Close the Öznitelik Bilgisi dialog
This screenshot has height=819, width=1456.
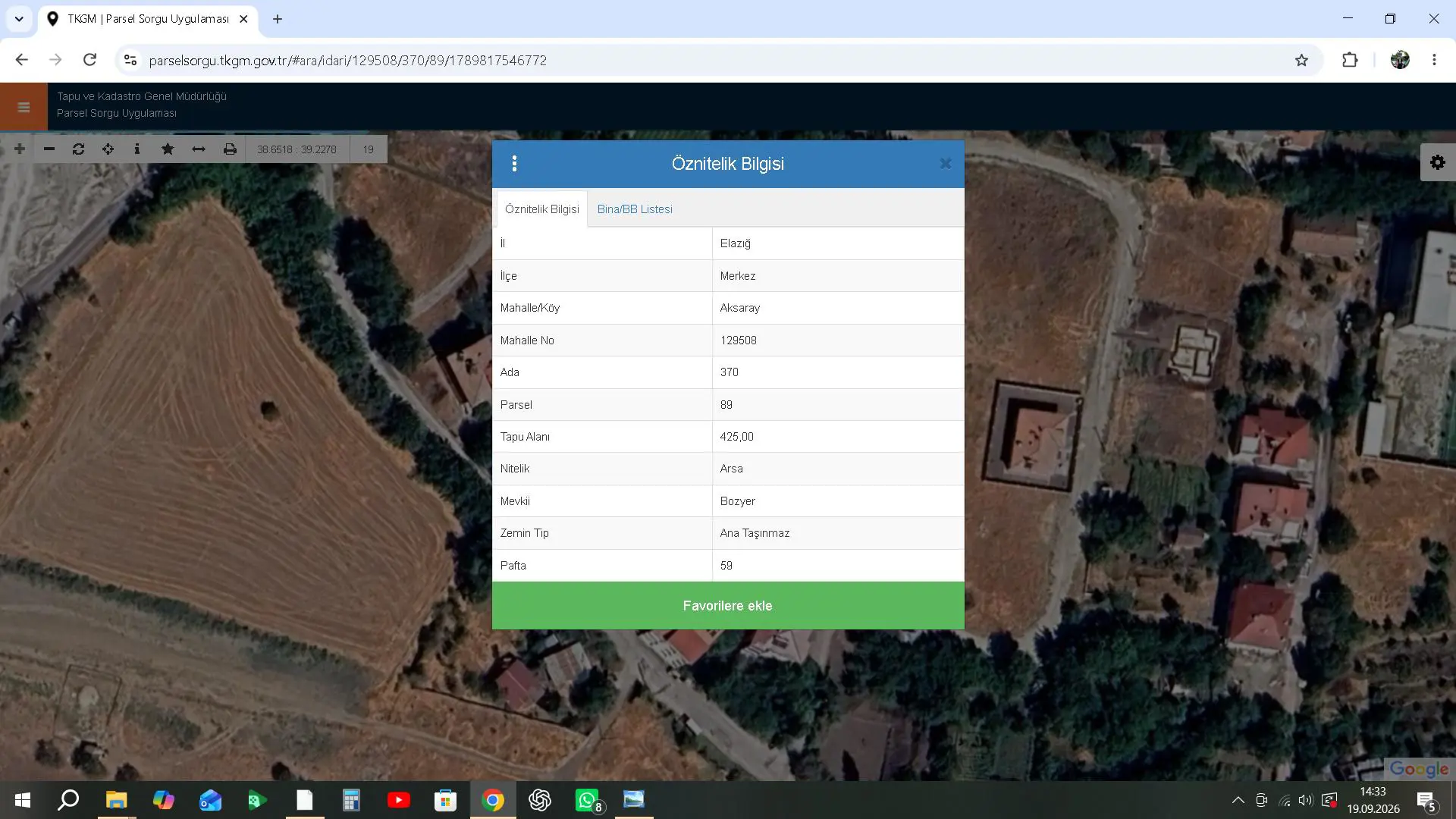(x=946, y=163)
